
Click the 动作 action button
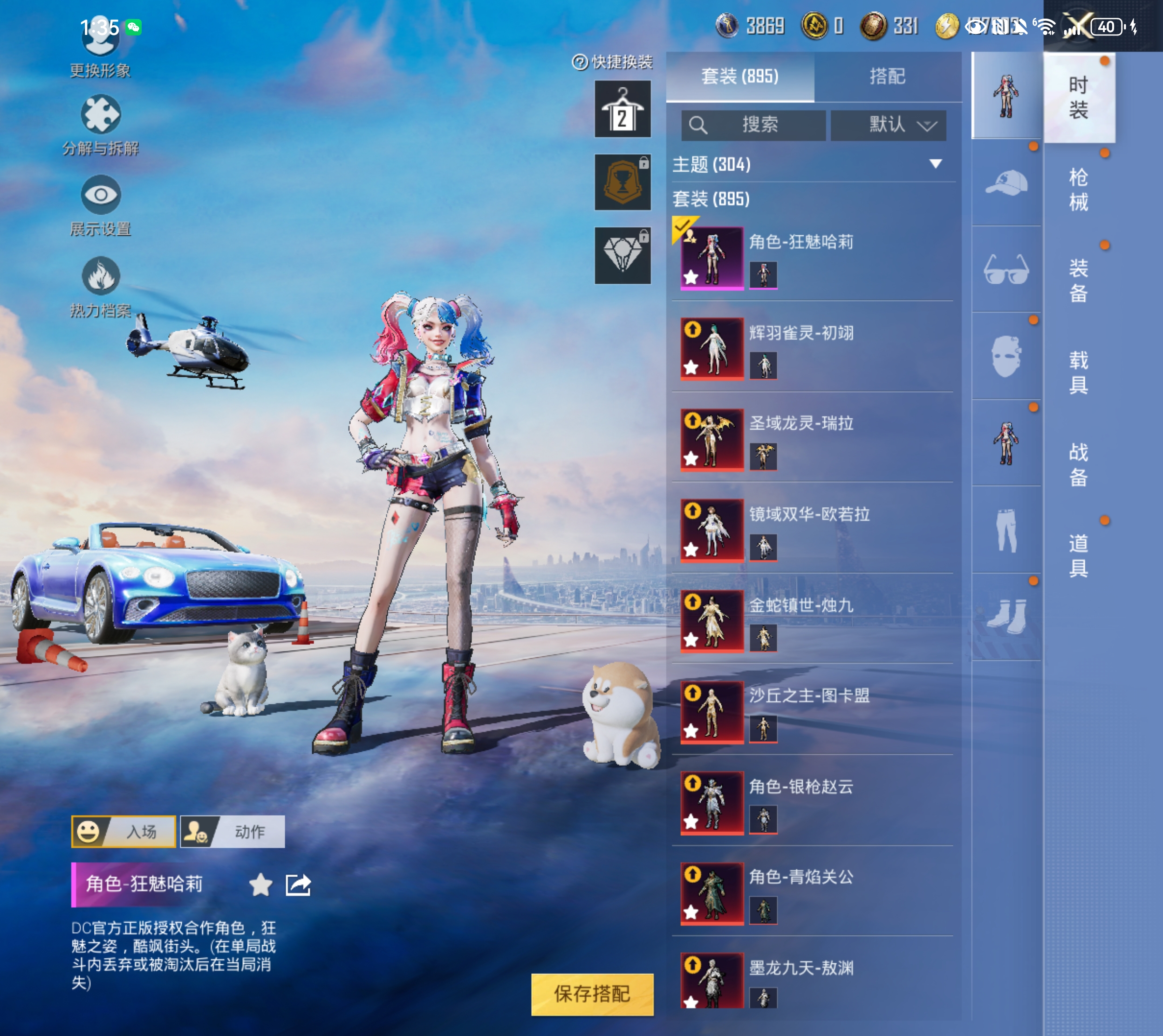(x=232, y=832)
